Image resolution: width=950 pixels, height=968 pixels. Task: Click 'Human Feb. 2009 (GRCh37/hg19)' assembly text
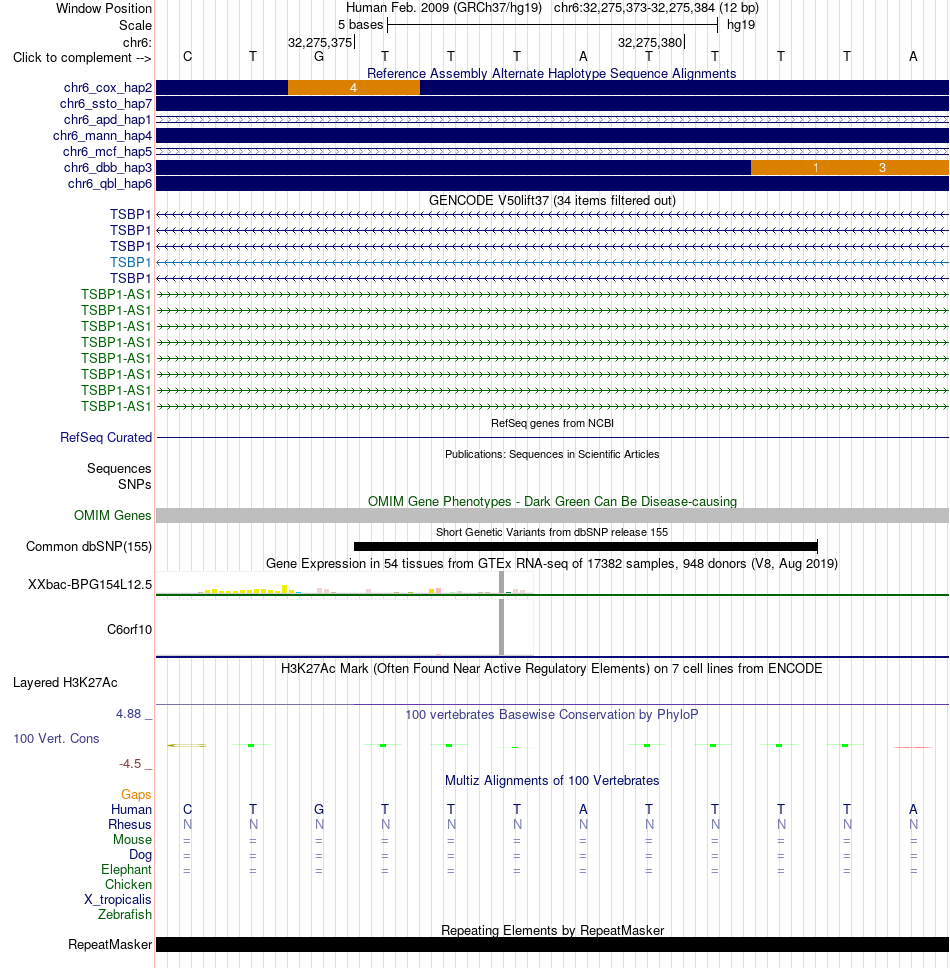click(444, 8)
